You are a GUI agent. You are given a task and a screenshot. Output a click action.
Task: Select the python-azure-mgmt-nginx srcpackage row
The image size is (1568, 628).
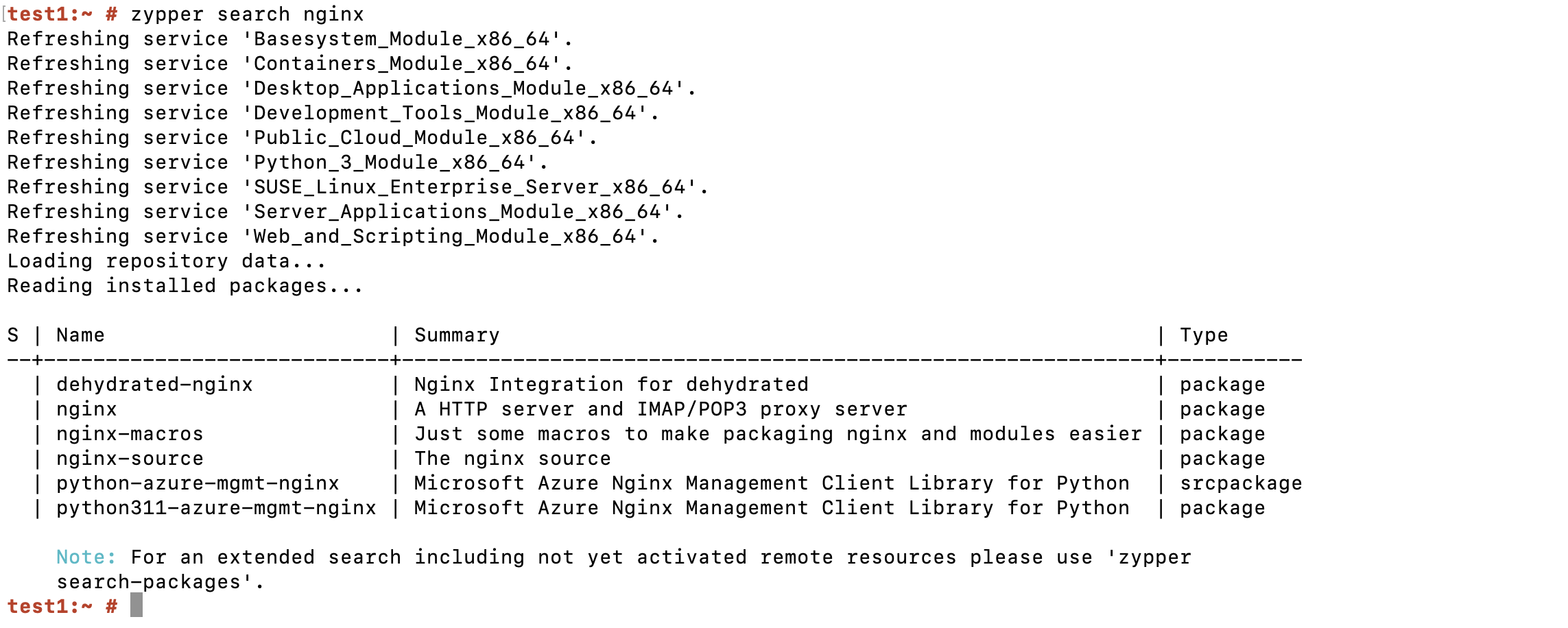pos(197,483)
